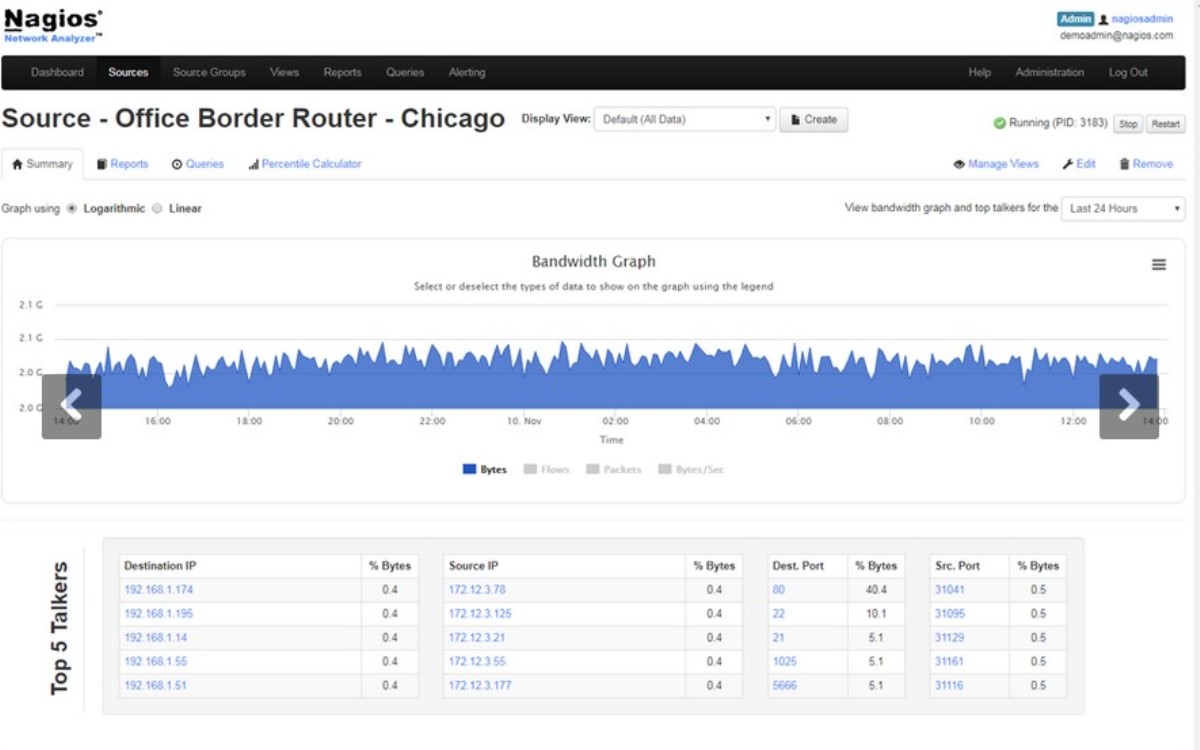1200x750 pixels.
Task: Click the Stop button
Action: pos(1128,124)
